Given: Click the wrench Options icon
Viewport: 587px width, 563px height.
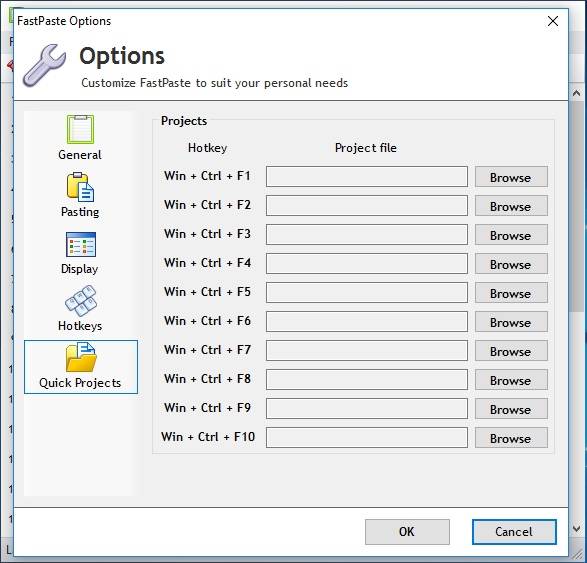Looking at the screenshot, I should point(45,66).
